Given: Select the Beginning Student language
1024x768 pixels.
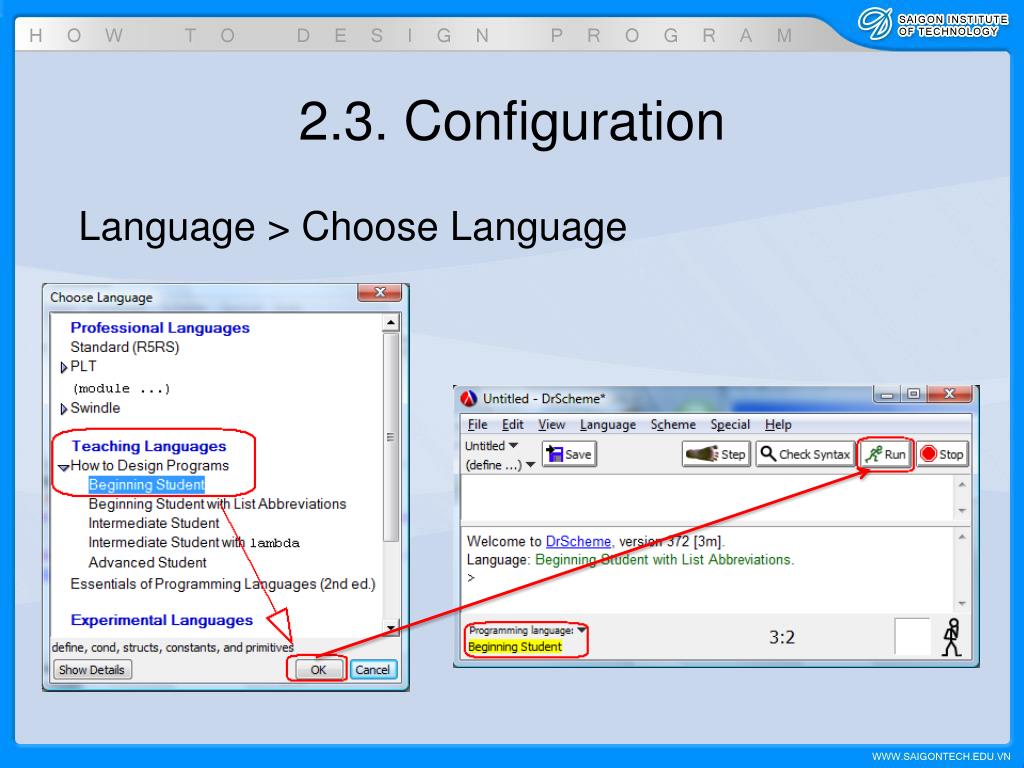Looking at the screenshot, I should pyautogui.click(x=146, y=485).
